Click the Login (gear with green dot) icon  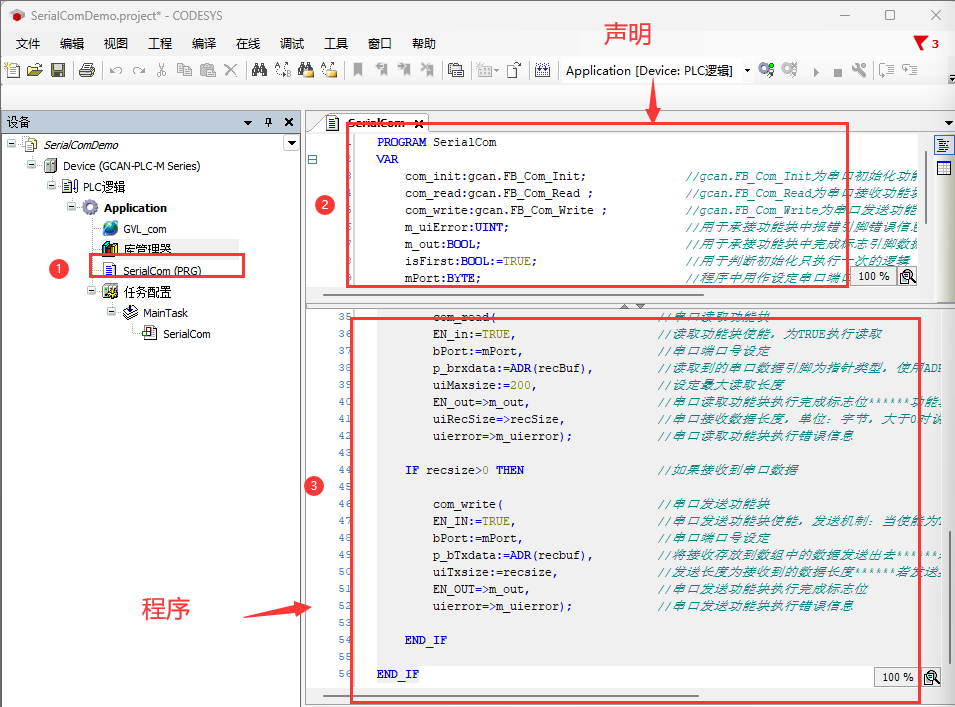(766, 70)
